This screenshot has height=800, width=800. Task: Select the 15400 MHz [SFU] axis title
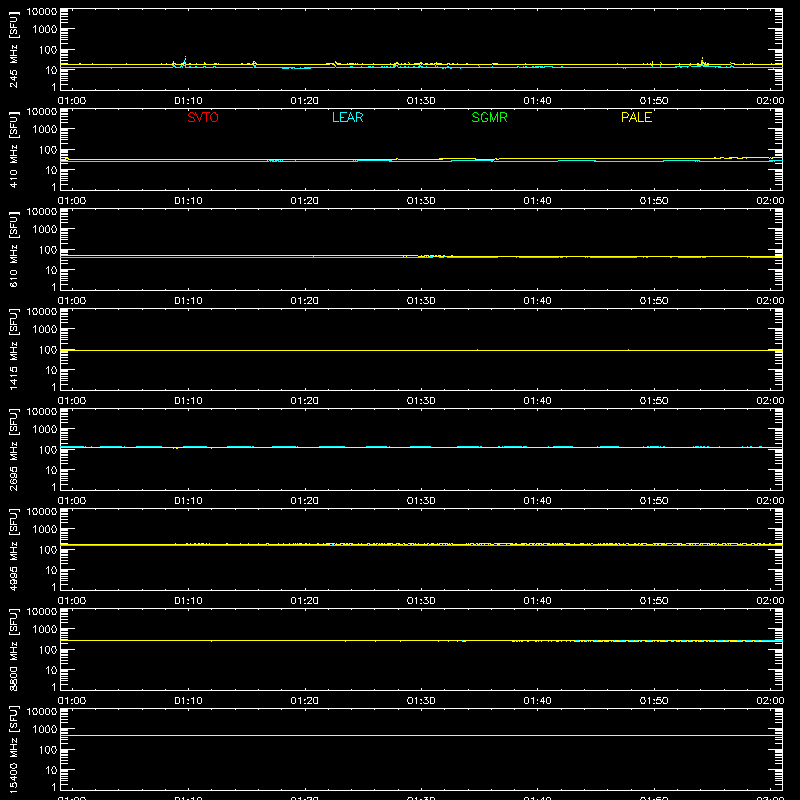14,749
